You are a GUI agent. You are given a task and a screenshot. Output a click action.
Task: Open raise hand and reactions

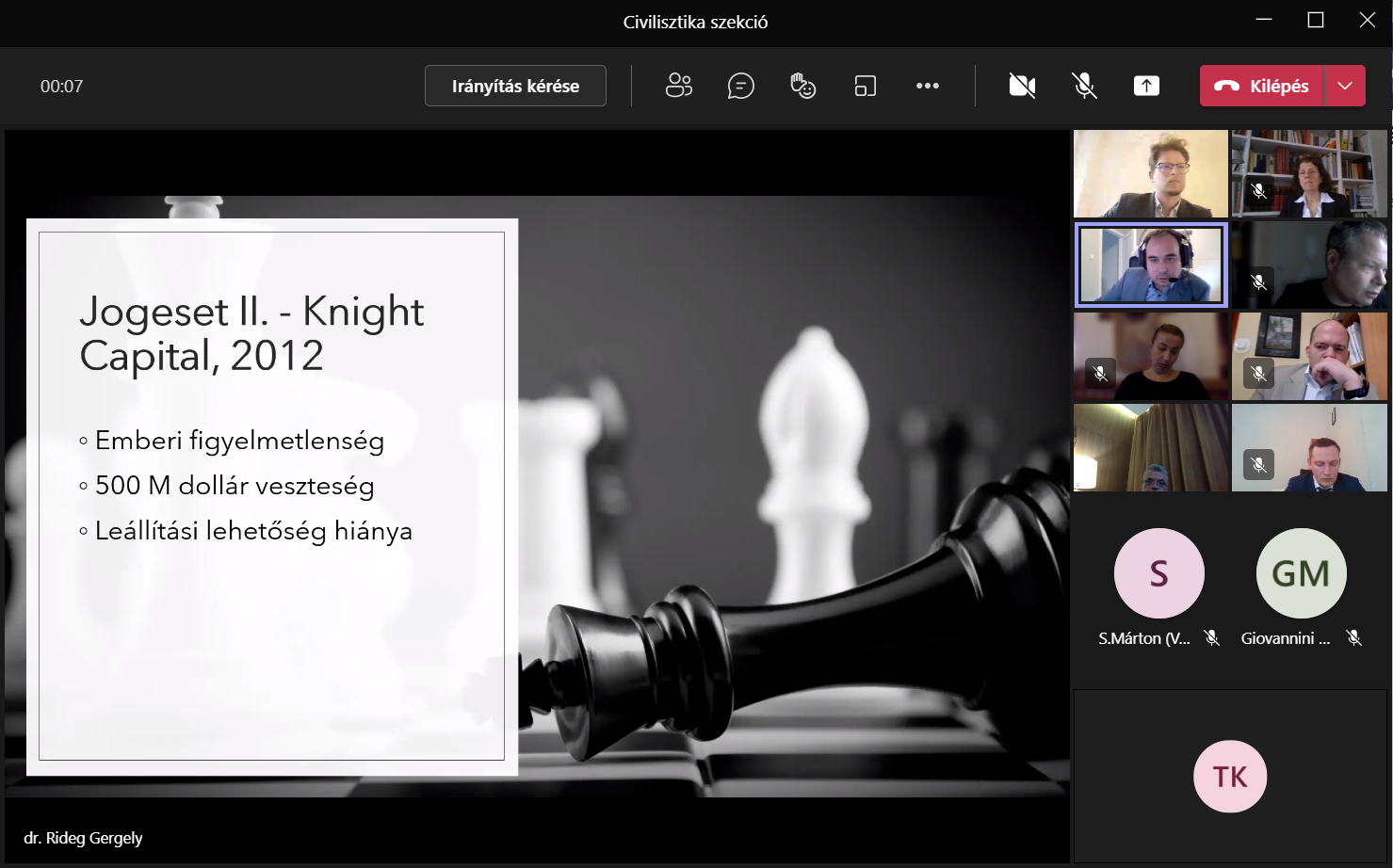802,86
